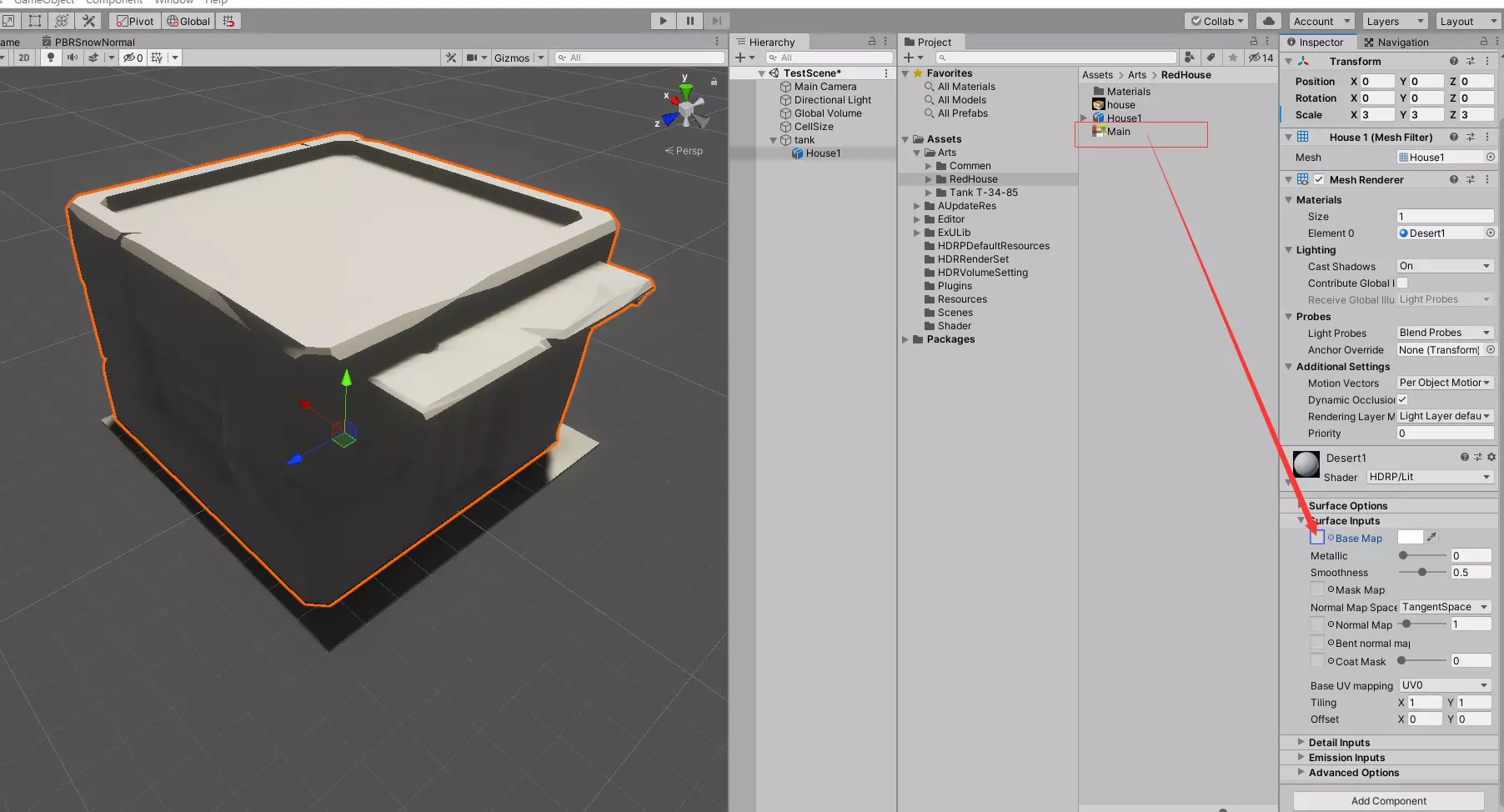Select the Rect transform tool

[34, 21]
